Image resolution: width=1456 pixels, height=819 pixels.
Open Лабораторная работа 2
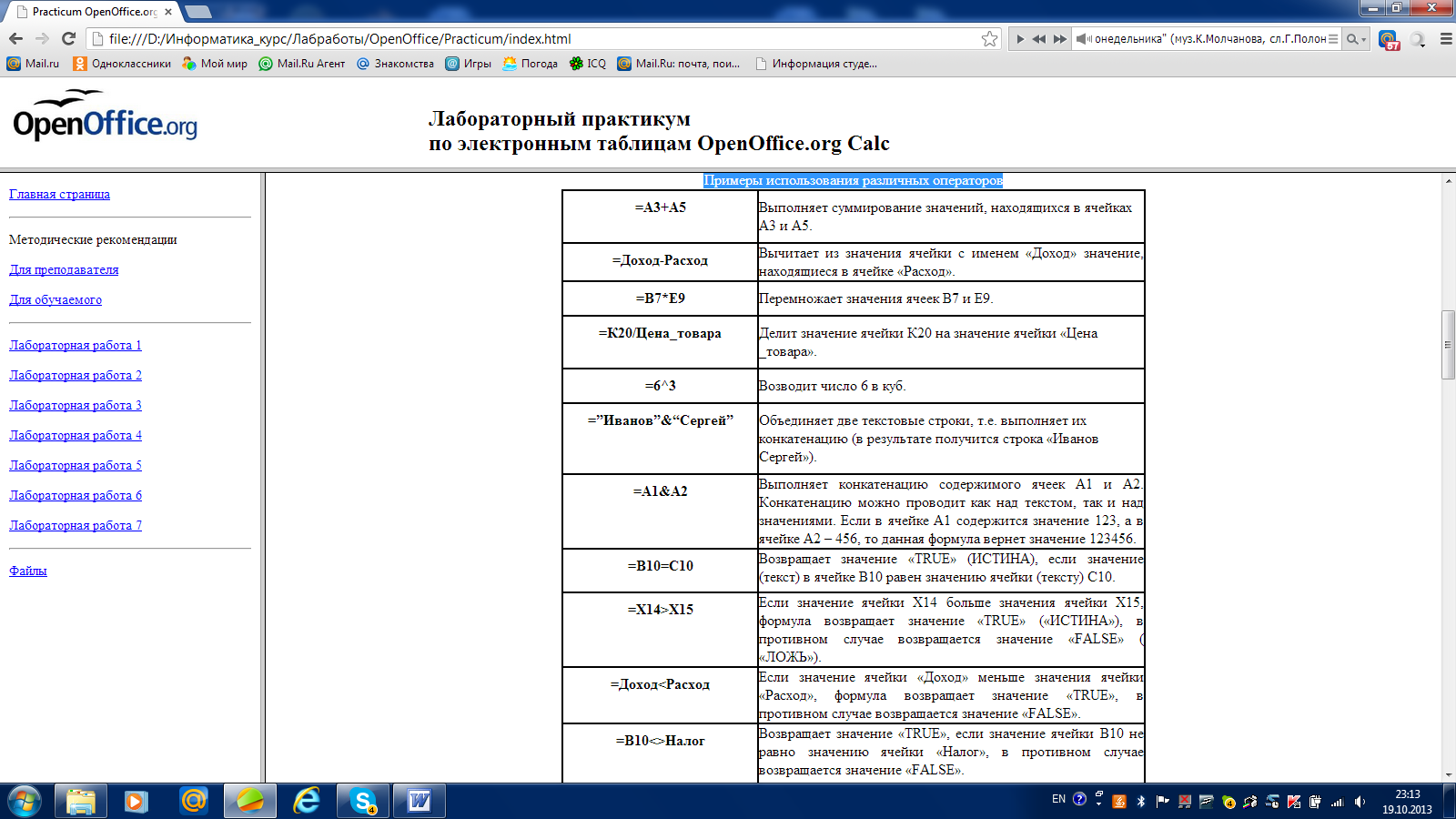click(x=76, y=375)
